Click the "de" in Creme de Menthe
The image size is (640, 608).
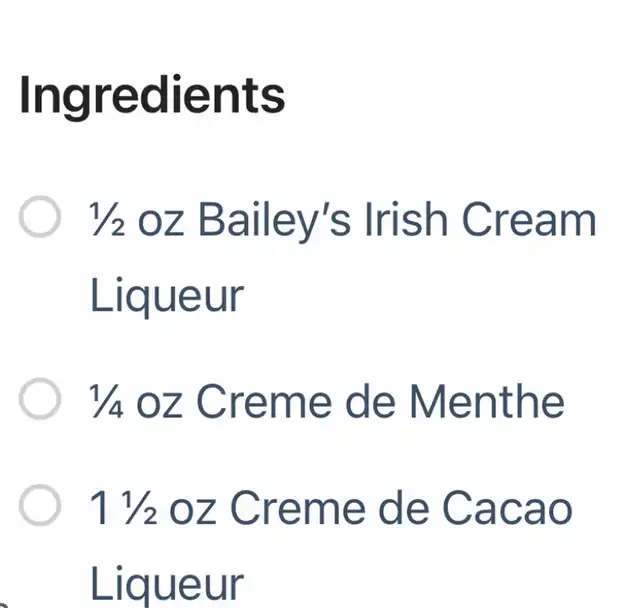coord(371,403)
